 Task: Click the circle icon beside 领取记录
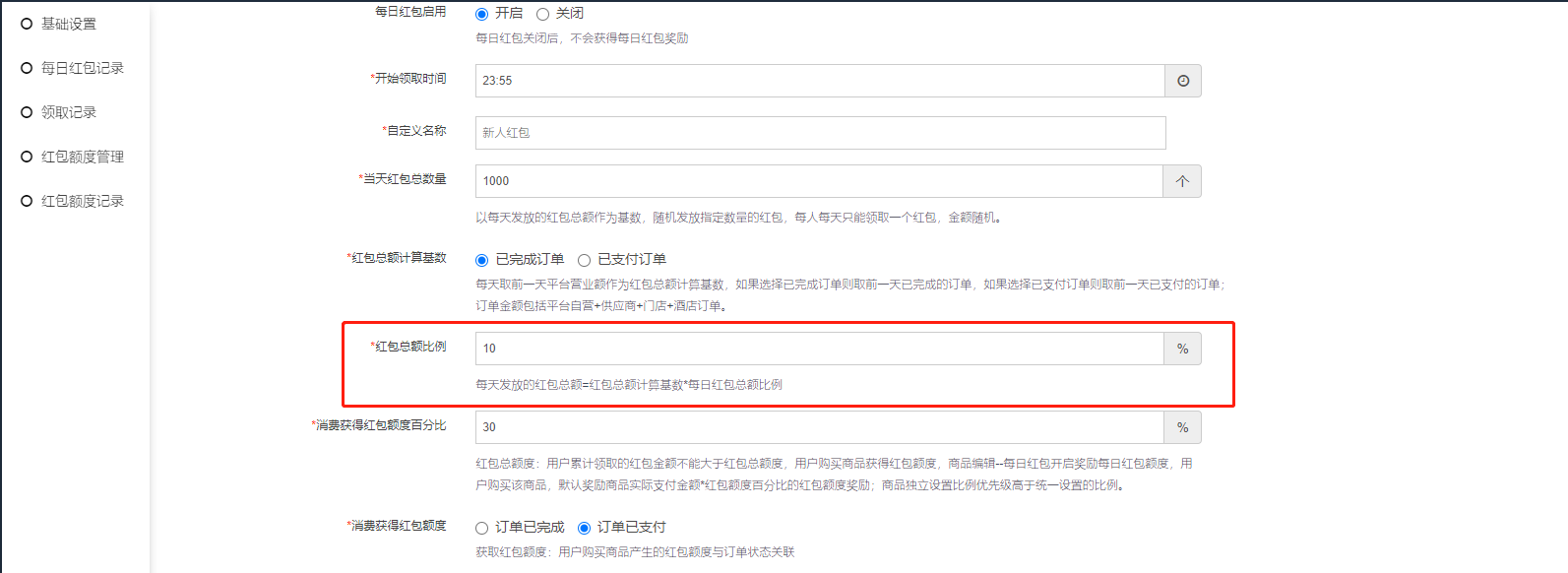27,112
